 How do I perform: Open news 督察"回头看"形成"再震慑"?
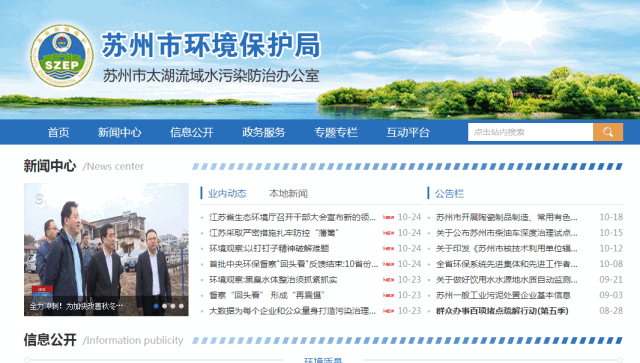(267, 295)
